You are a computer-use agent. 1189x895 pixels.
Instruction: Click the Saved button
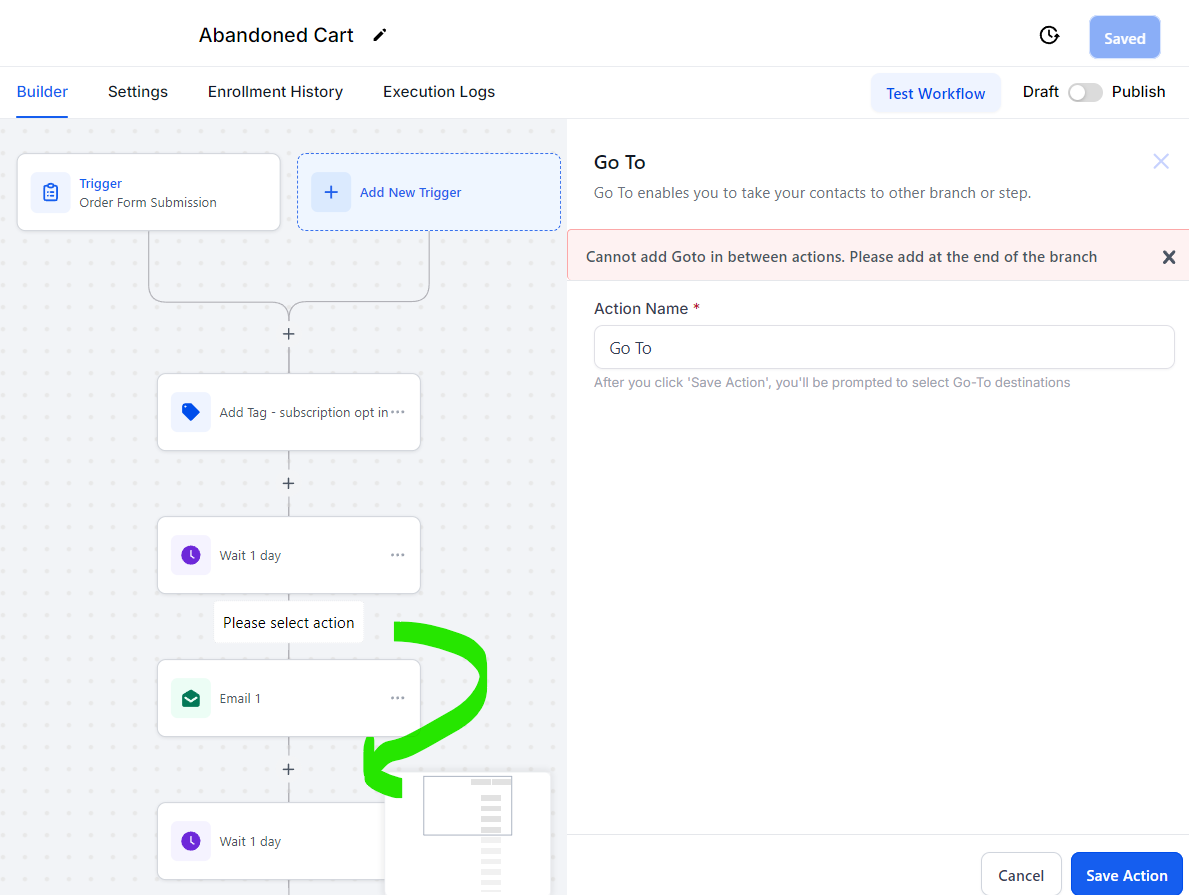[x=1125, y=37]
